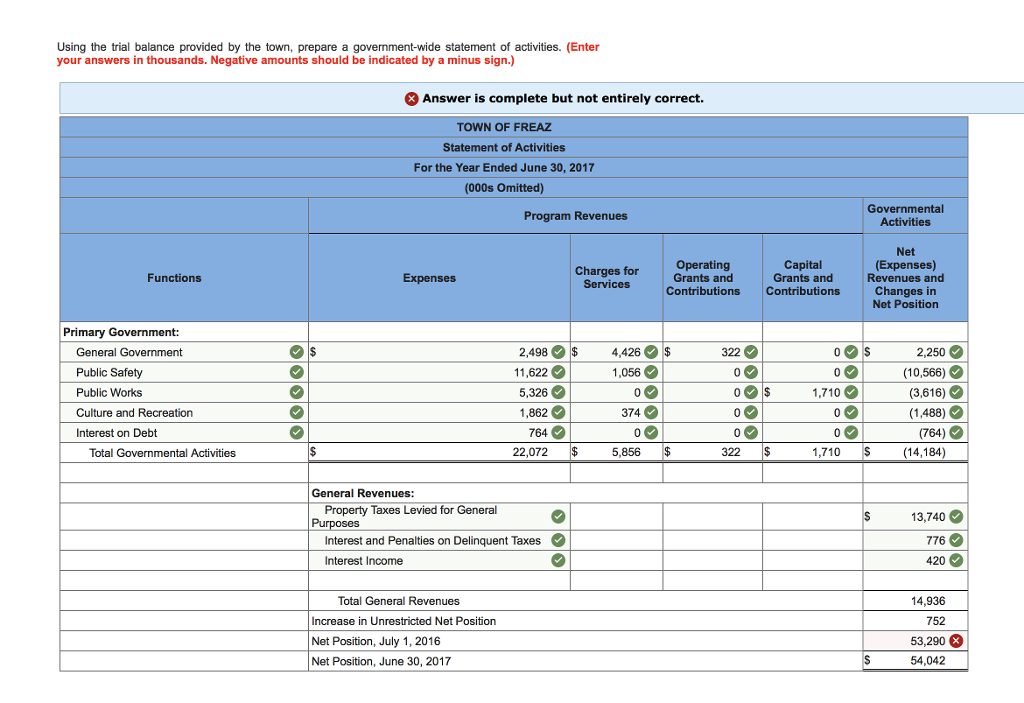The image size is (1024, 703).
Task: Select the Interest and Penalties amount 776
Action: pyautogui.click(x=915, y=540)
